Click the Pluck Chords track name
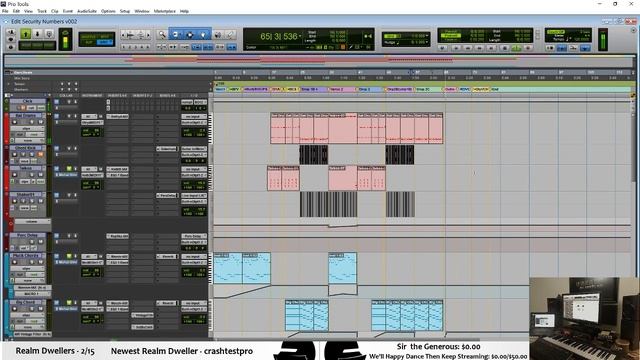640x360 pixels. click(27, 256)
